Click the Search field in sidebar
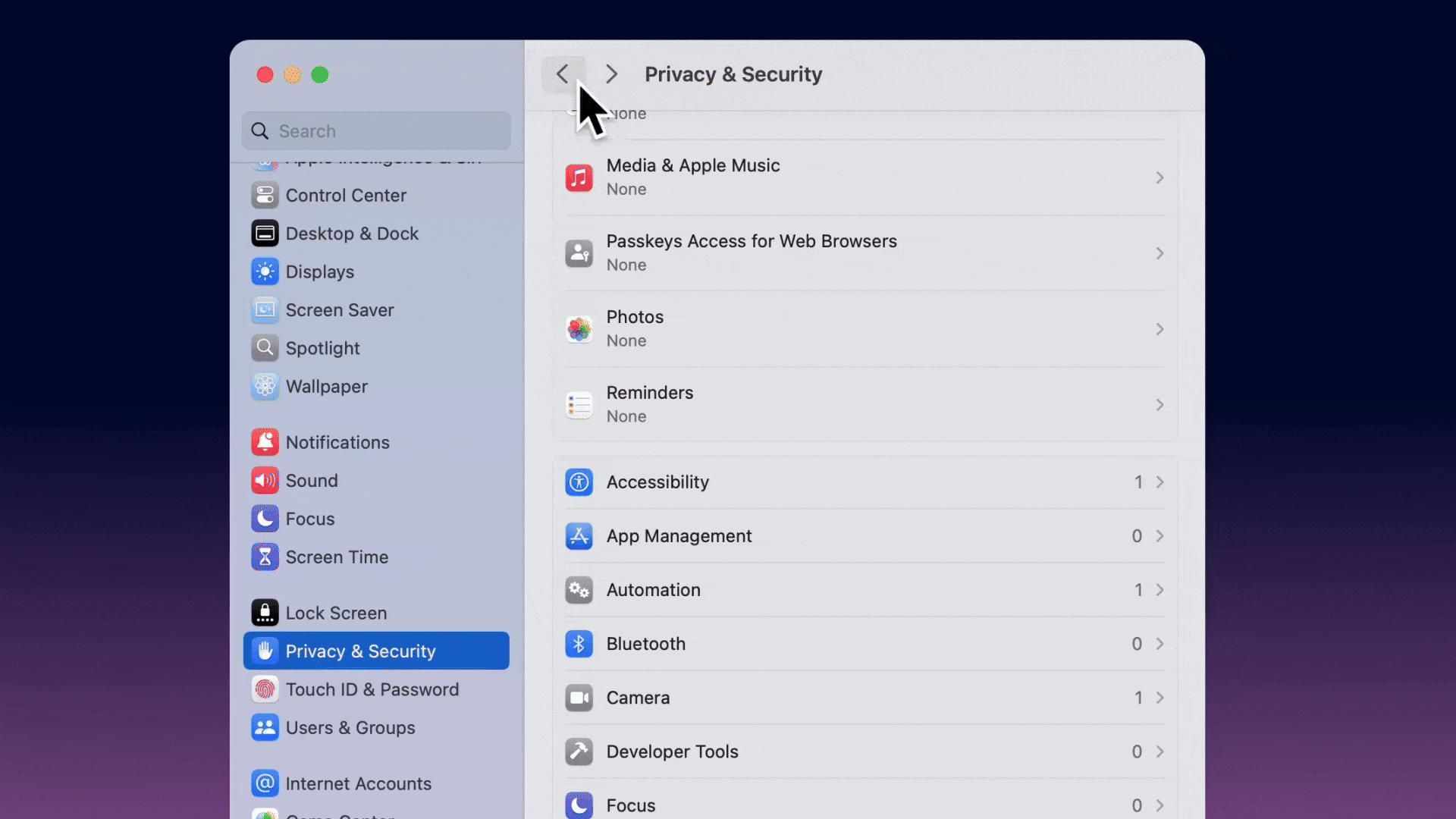The width and height of the screenshot is (1456, 819). click(376, 130)
